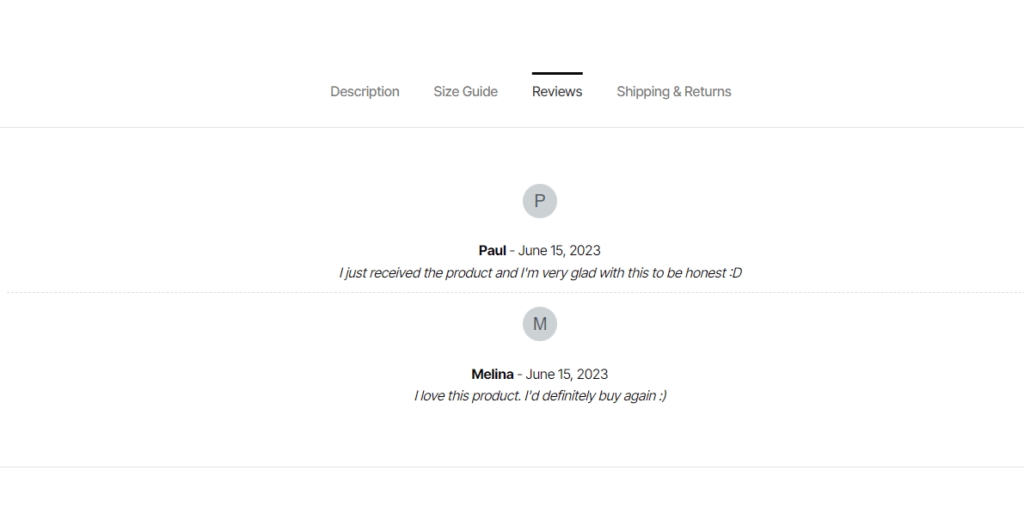Select the Reviews tab
1024x519 pixels.
click(557, 92)
